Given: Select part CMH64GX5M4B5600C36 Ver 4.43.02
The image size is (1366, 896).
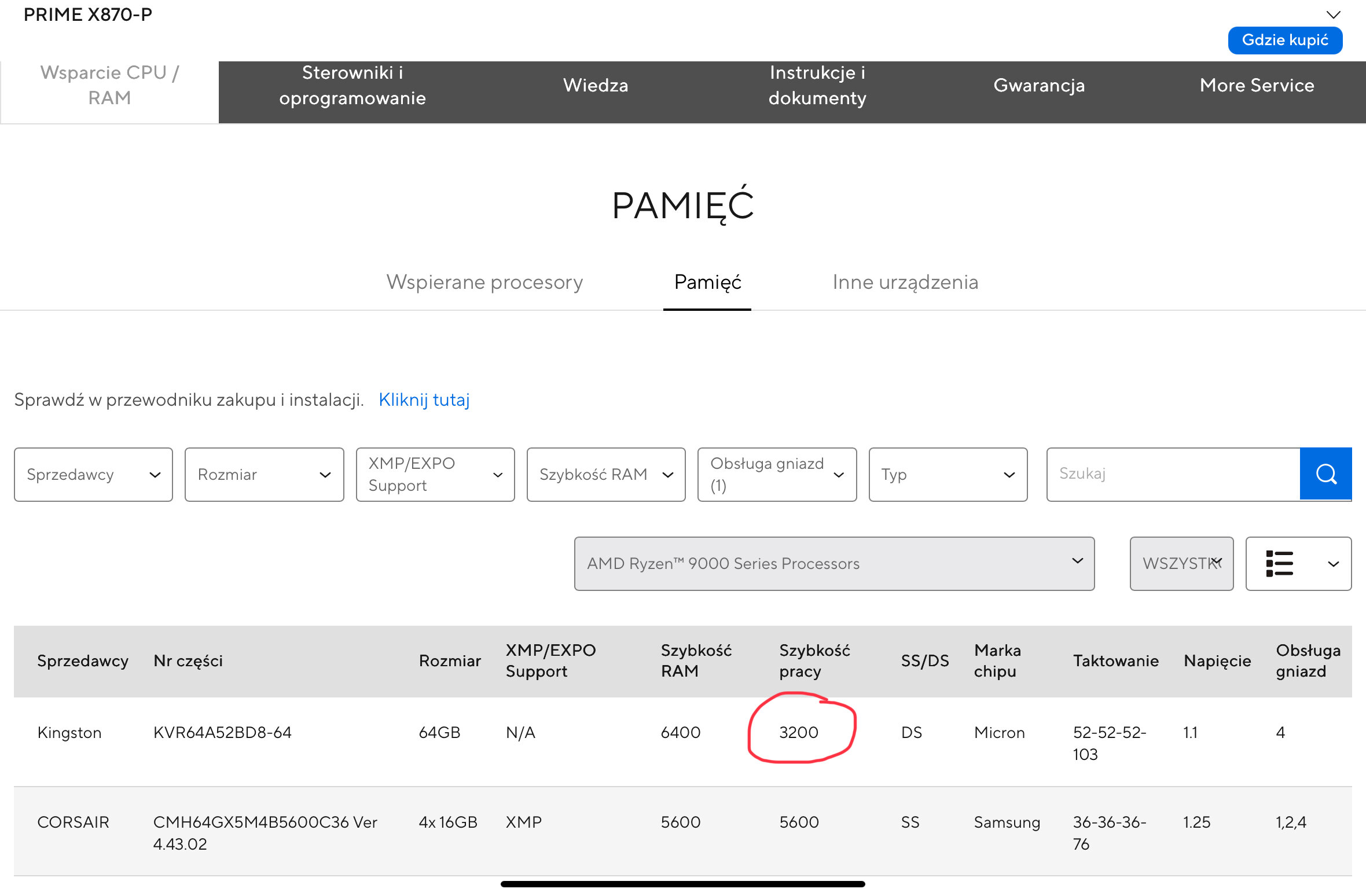Looking at the screenshot, I should click(265, 833).
